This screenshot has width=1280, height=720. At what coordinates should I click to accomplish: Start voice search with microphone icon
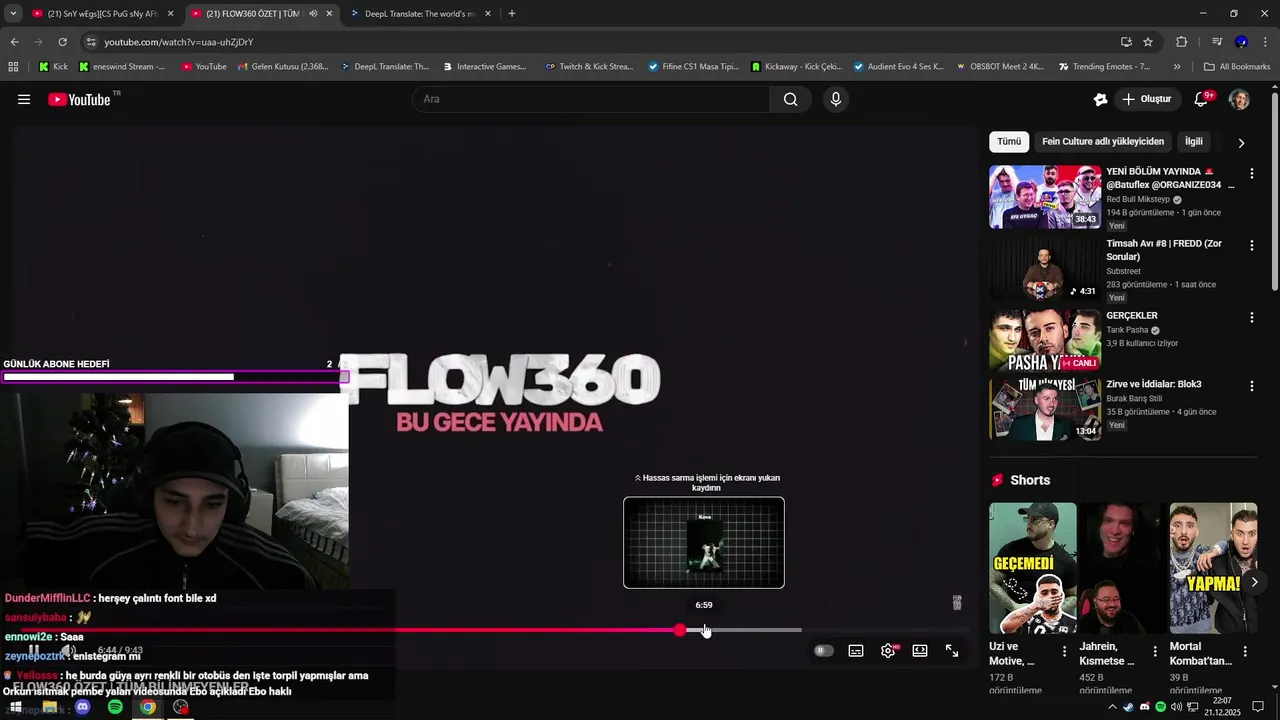pyautogui.click(x=836, y=99)
